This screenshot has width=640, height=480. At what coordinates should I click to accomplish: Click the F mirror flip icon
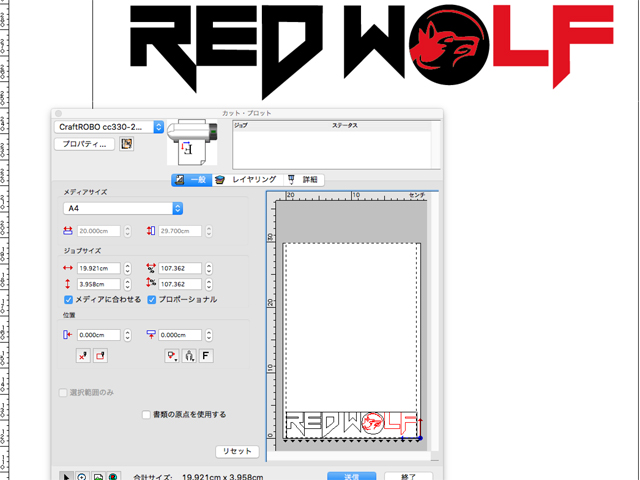tap(206, 356)
